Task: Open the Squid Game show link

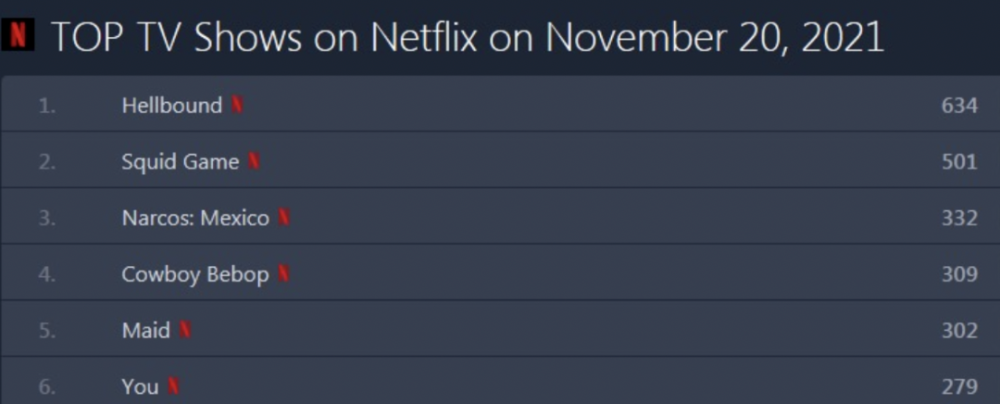Action: [180, 161]
